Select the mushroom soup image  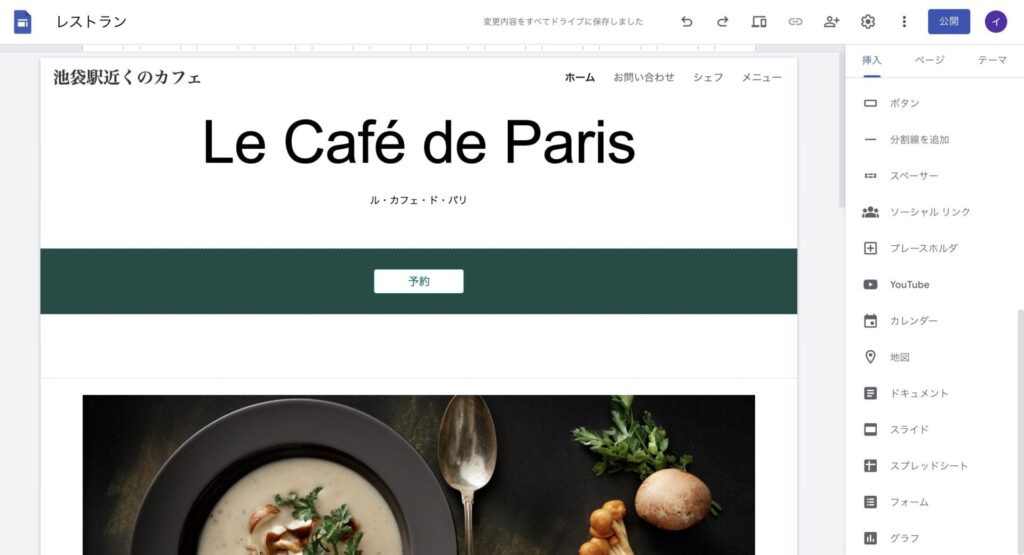[419, 475]
